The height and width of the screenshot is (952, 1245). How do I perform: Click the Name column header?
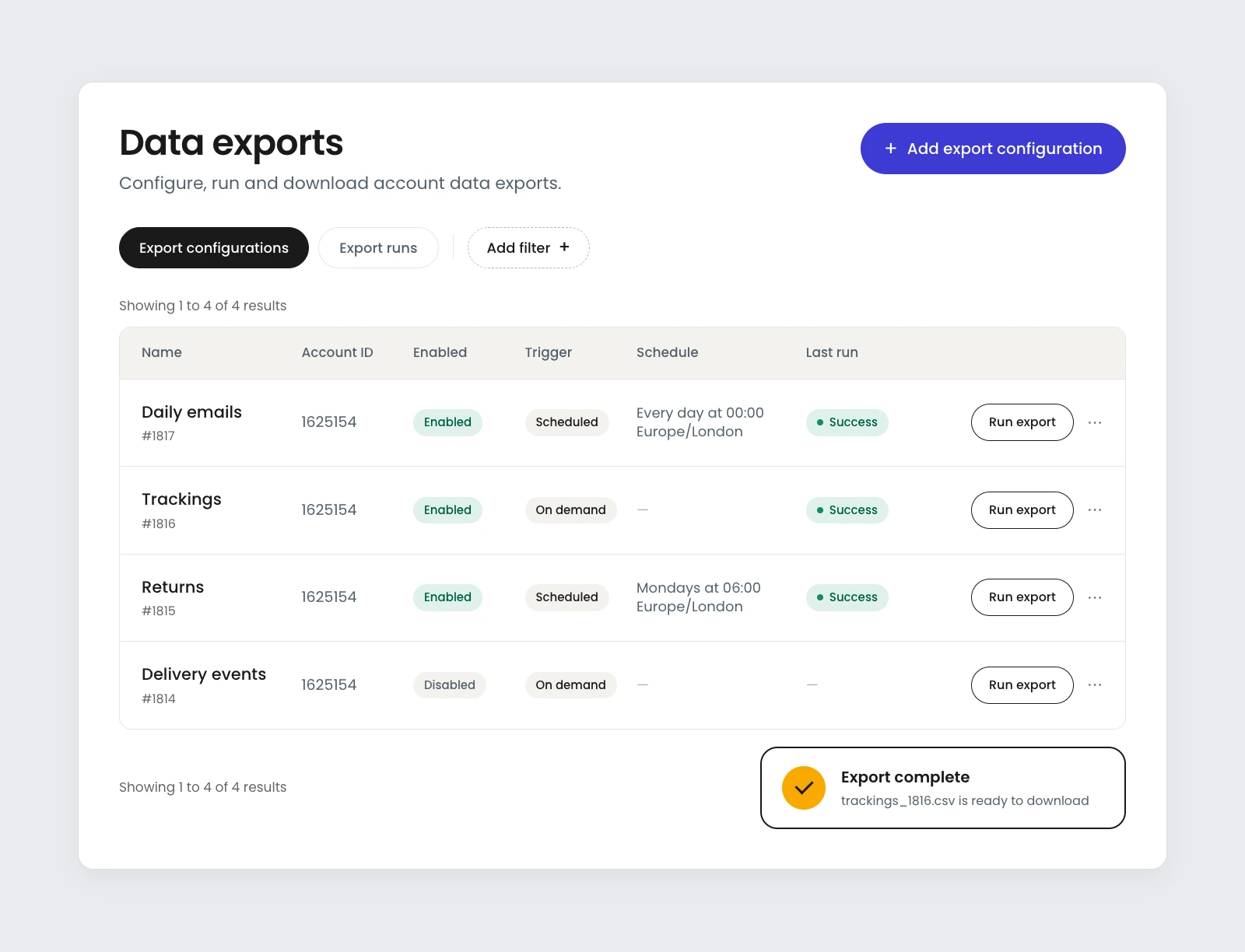[162, 352]
